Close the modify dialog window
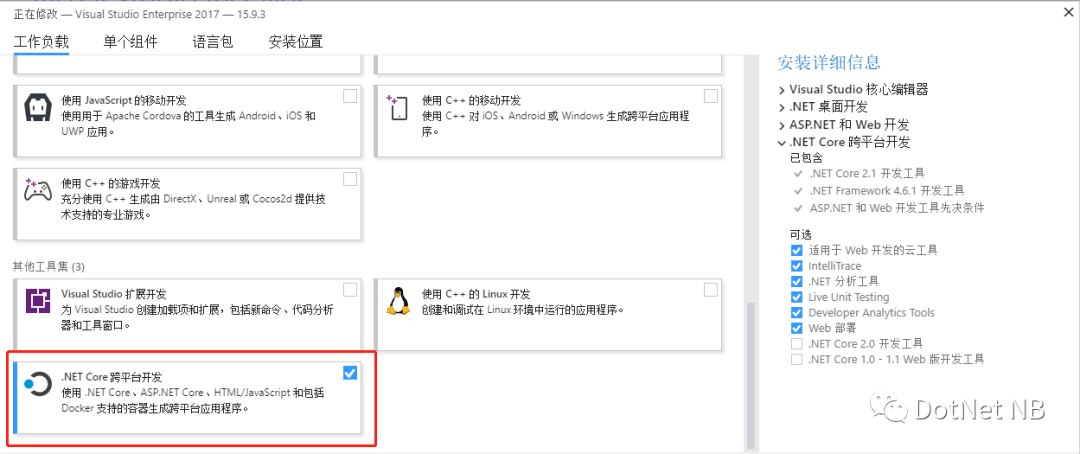1080x454 pixels. (1067, 10)
